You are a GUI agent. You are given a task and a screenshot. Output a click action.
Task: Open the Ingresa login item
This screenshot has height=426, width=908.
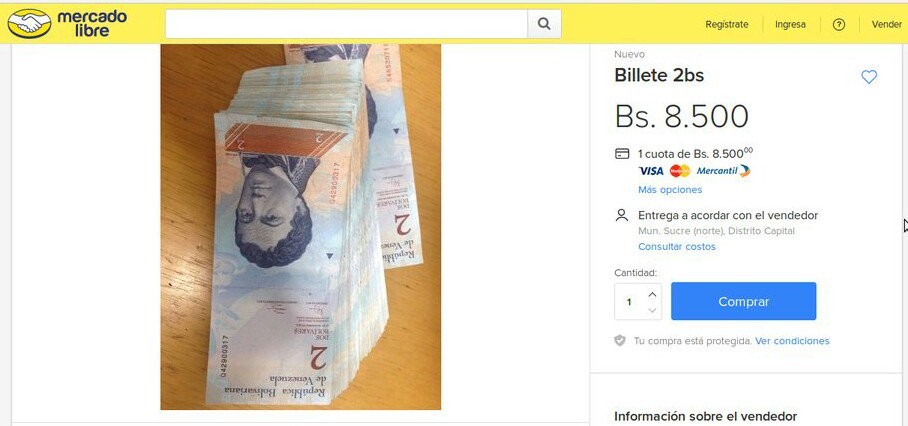(x=790, y=24)
